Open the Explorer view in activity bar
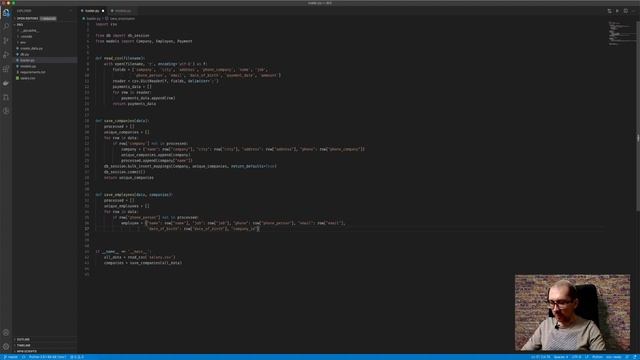Screen dimensions: 640x360 tap(6, 13)
